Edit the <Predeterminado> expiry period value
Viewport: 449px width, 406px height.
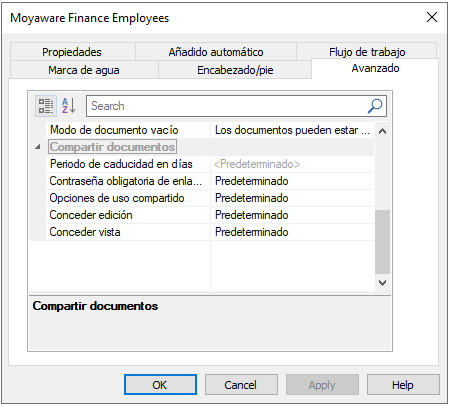tap(292, 164)
